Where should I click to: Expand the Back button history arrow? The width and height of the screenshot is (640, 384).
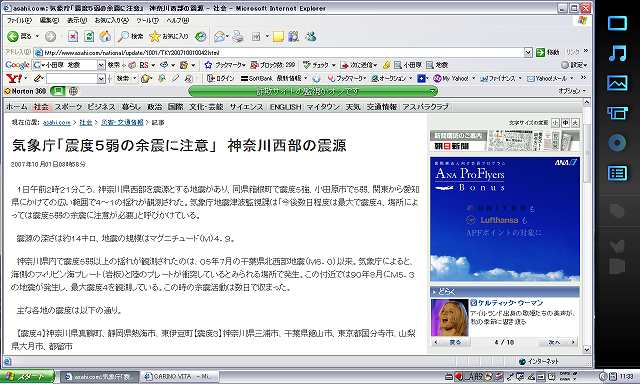(37, 36)
